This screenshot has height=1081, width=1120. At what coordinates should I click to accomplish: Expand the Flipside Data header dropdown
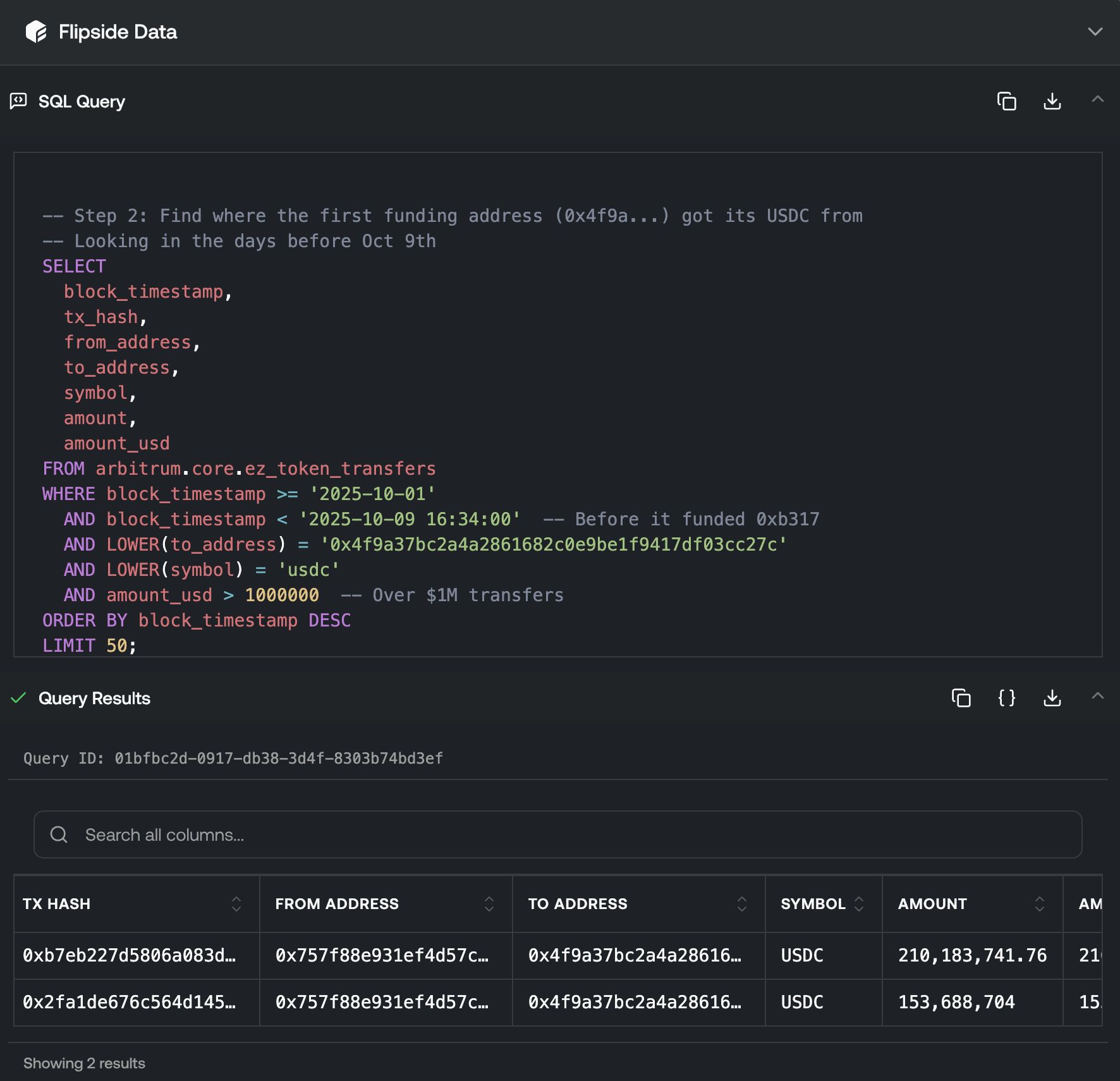pyautogui.click(x=1095, y=32)
